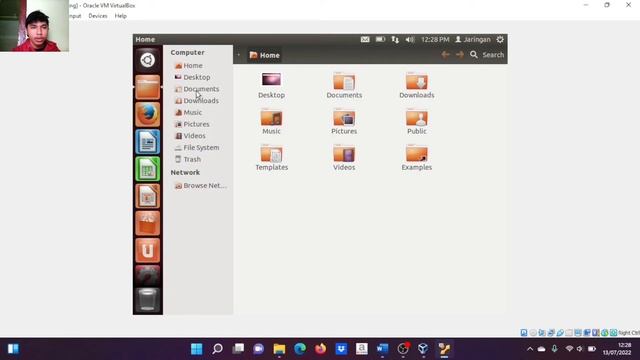Open the VirtualBox Devices menu
Screen dimensions: 640x360
pyautogui.click(x=98, y=16)
